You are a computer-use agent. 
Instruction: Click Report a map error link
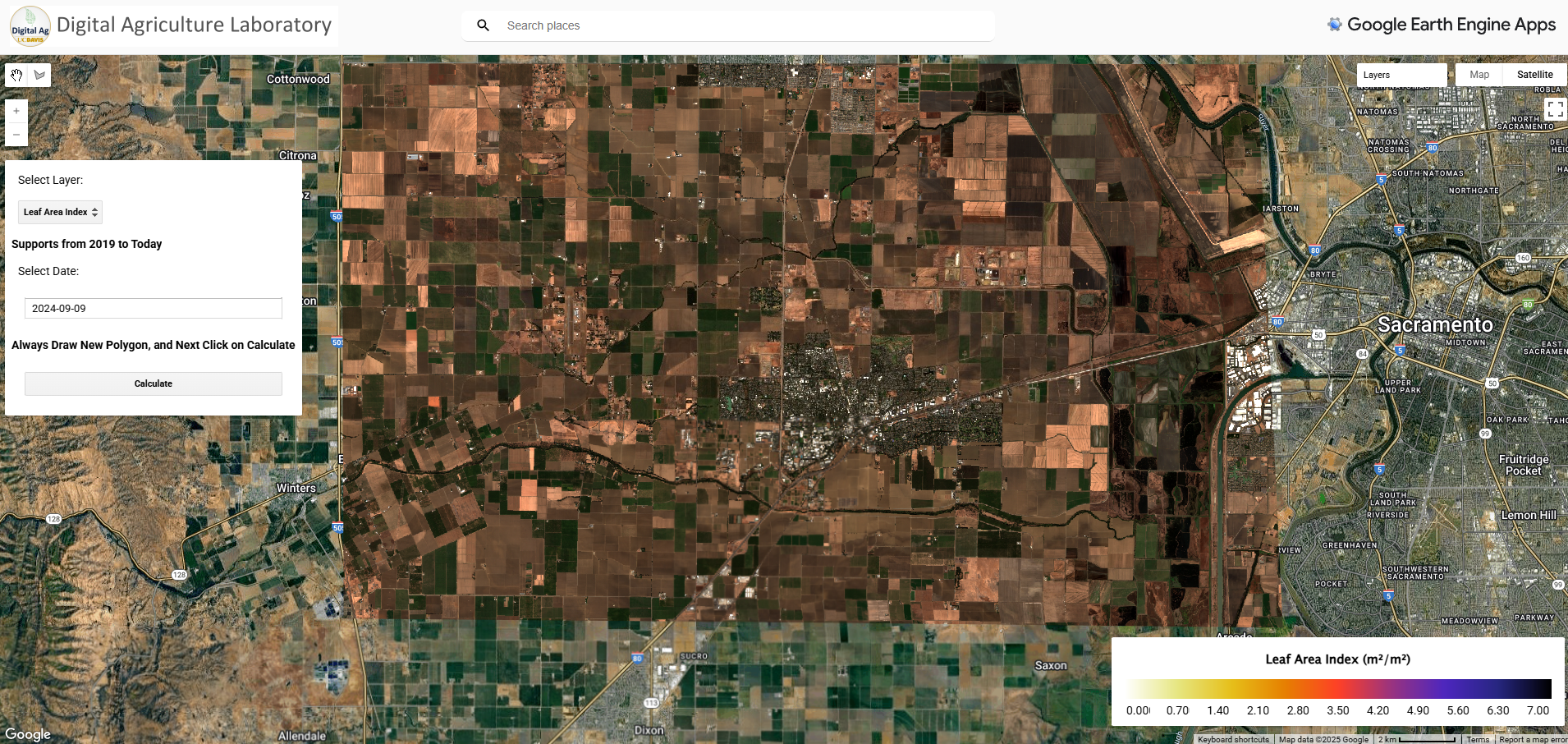pos(1532,739)
